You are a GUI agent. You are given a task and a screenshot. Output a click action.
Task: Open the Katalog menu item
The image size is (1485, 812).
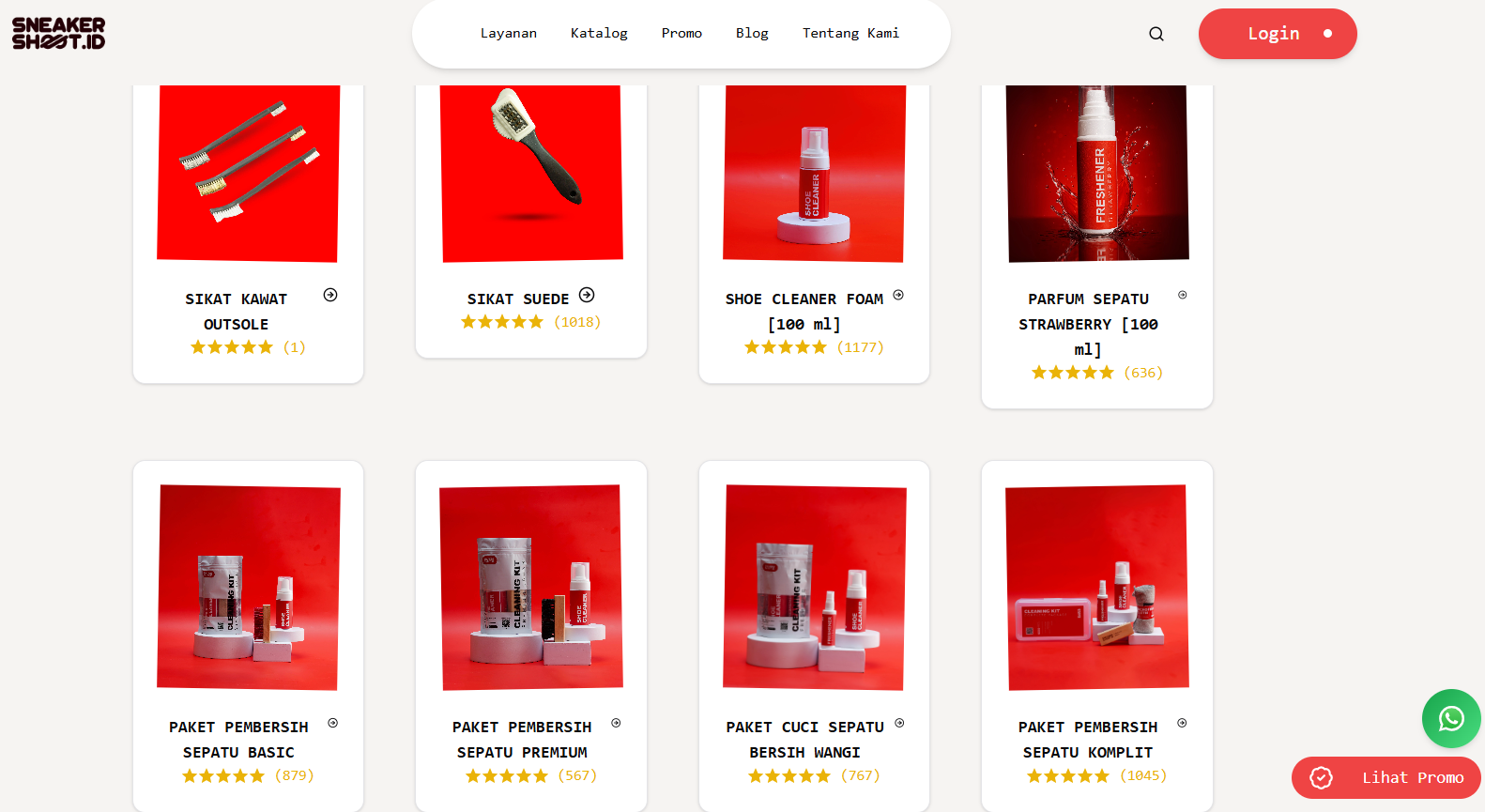[x=599, y=33]
